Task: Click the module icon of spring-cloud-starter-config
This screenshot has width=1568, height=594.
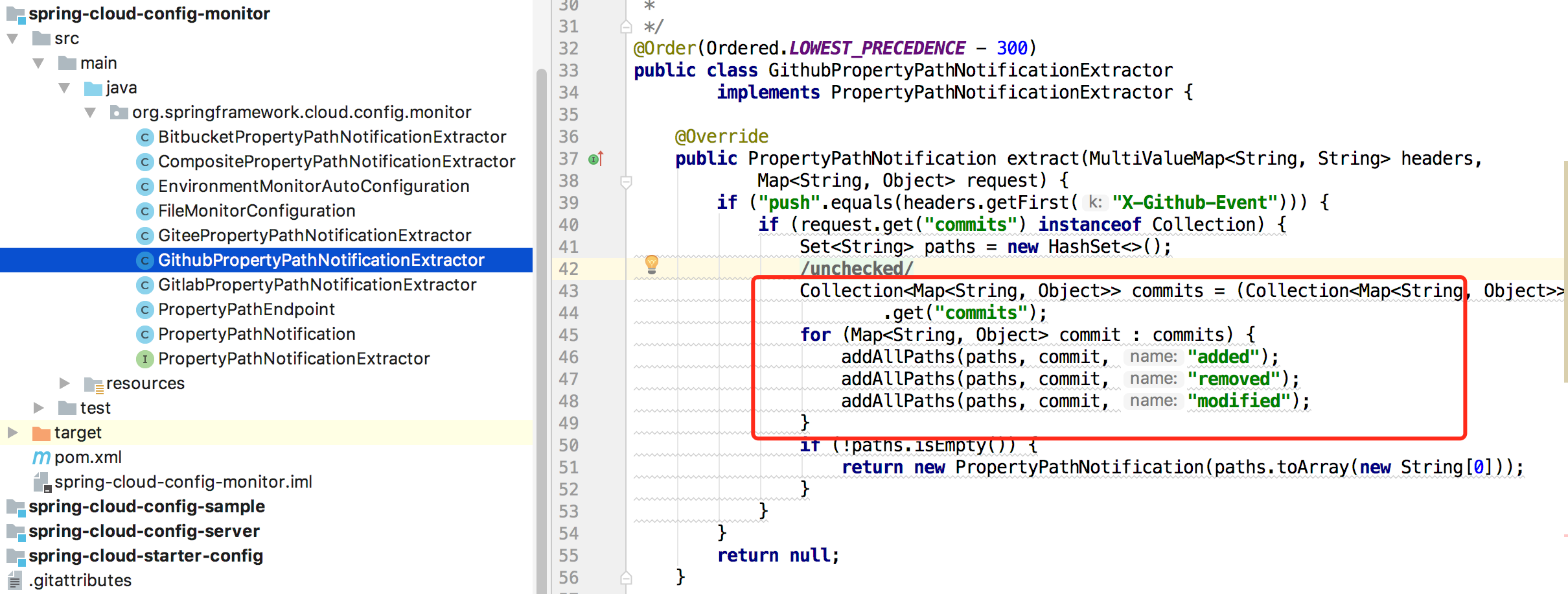Action: (x=16, y=556)
